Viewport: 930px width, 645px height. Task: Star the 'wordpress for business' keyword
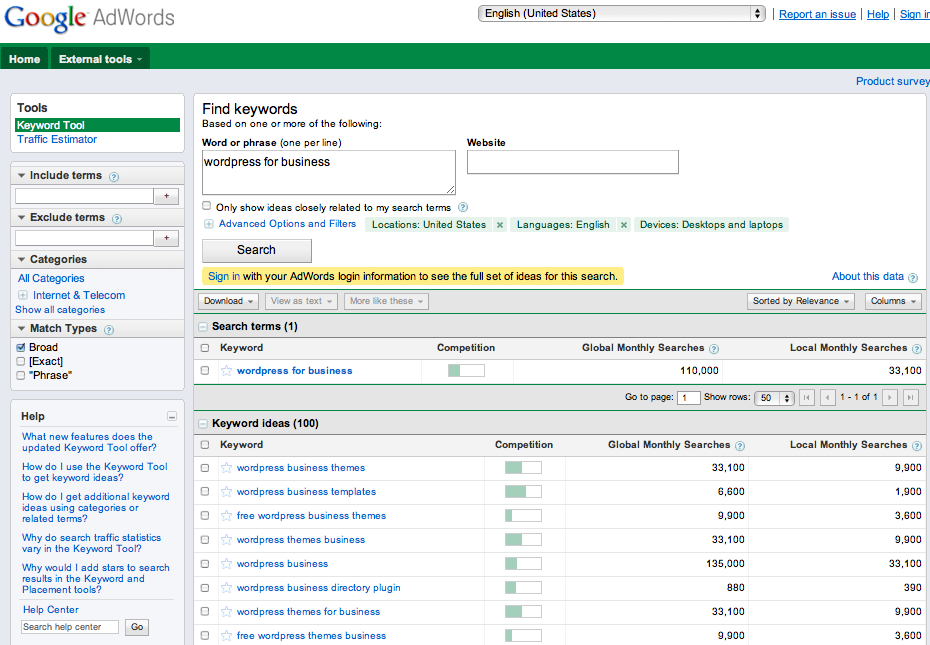coord(226,371)
